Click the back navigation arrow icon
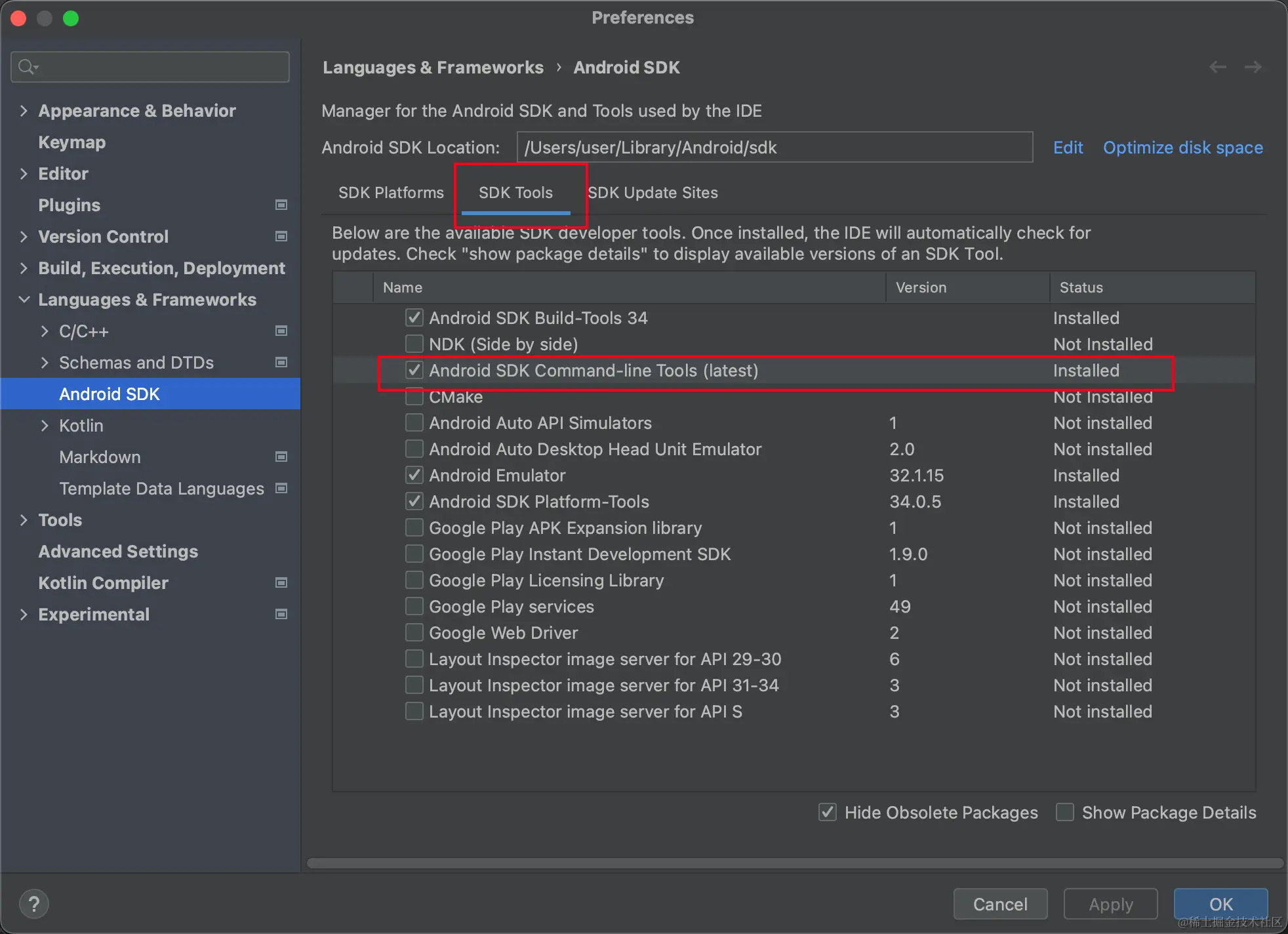This screenshot has height=934, width=1288. click(1217, 67)
